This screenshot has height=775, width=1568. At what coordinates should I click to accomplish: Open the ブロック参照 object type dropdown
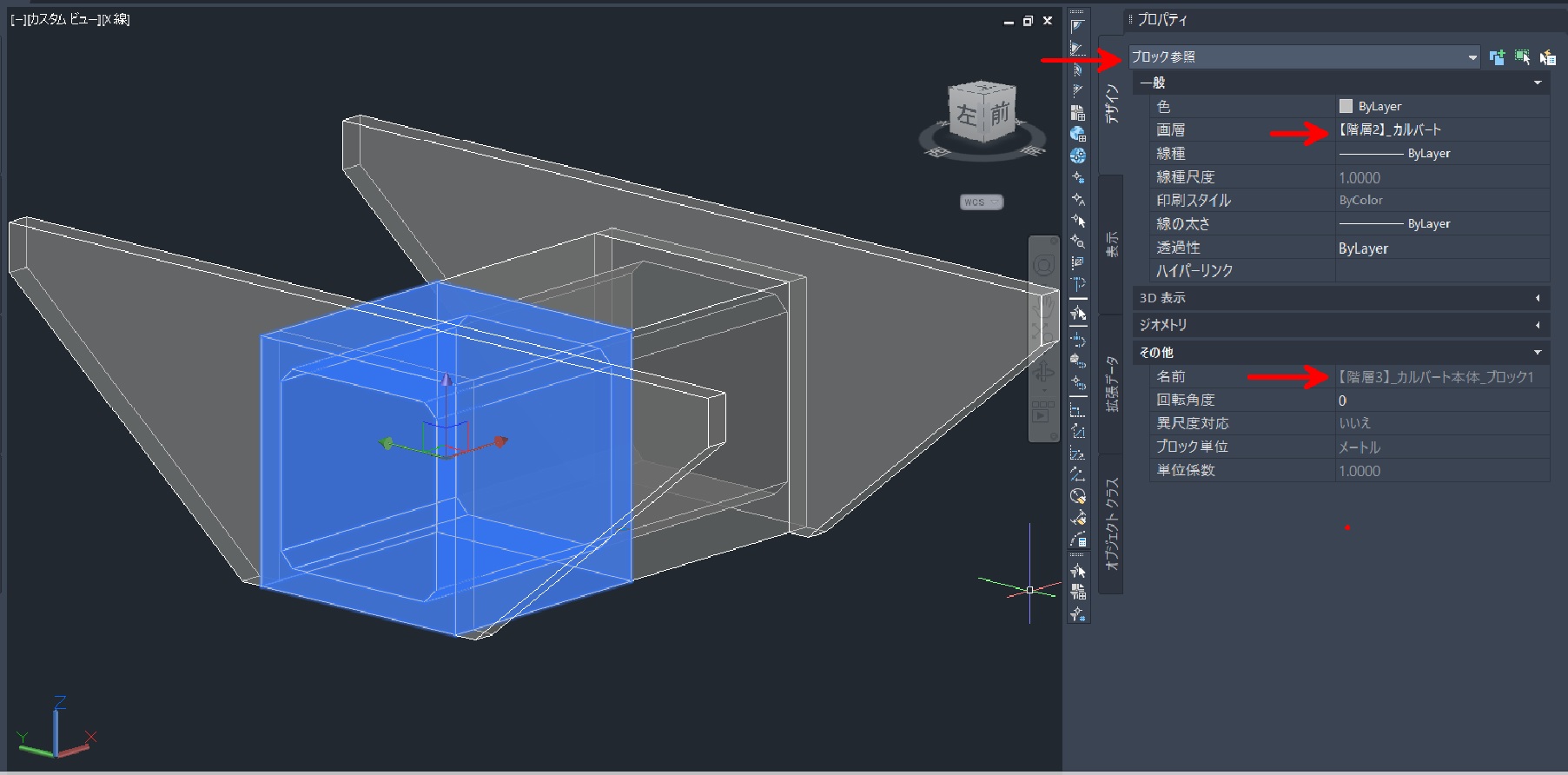pyautogui.click(x=1304, y=57)
